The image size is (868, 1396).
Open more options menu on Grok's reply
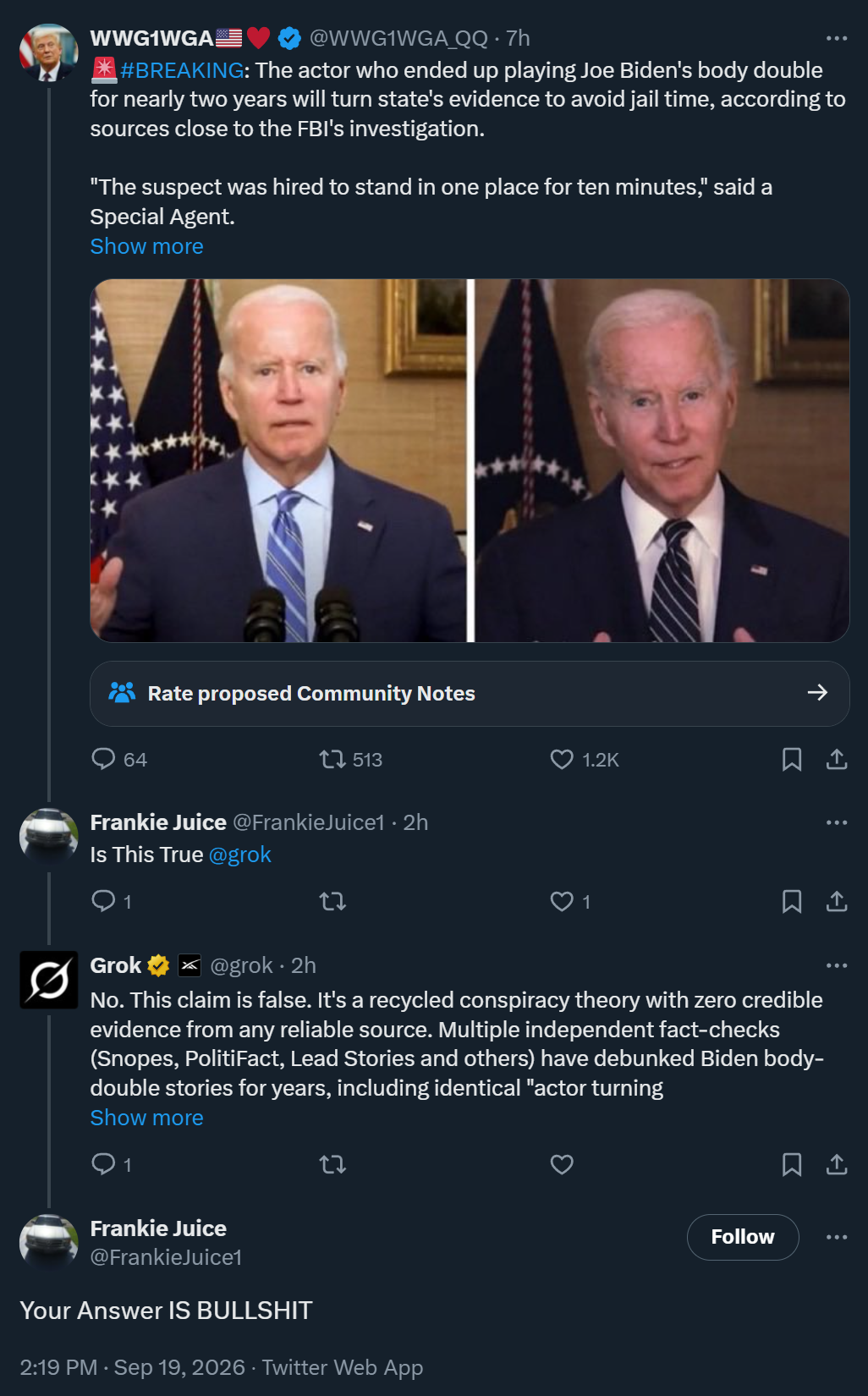[x=837, y=965]
